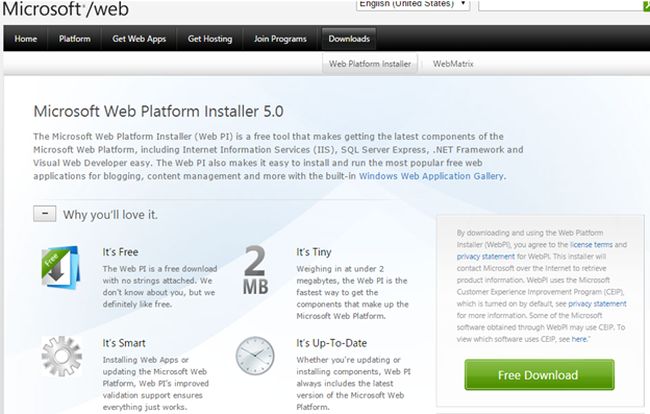The height and width of the screenshot is (414, 650).
Task: Click the Microsoft Web Platform Installer 5.0 heading
Action: click(x=158, y=111)
